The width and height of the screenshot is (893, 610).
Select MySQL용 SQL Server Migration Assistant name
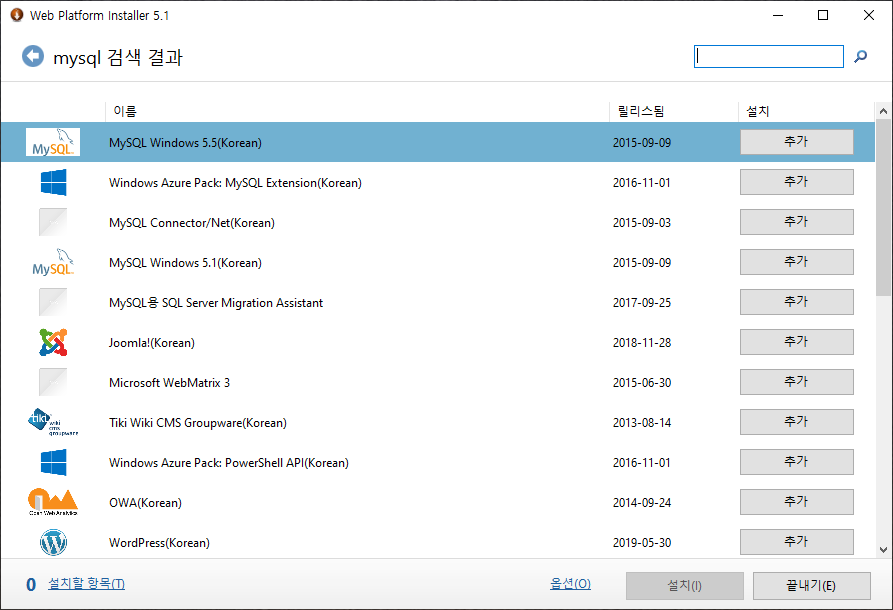[x=216, y=302]
